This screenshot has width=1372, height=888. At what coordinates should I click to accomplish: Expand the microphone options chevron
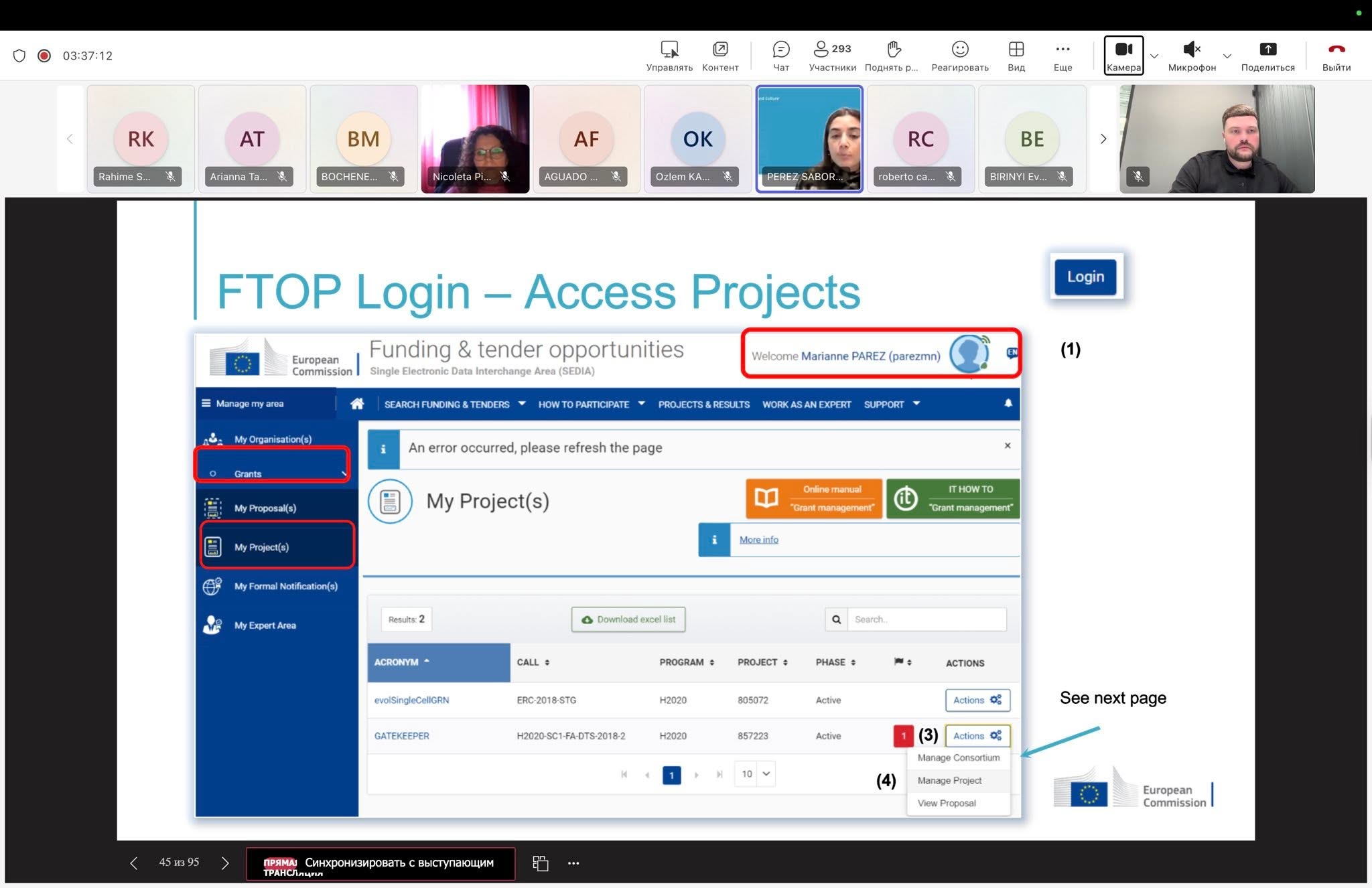click(1227, 56)
